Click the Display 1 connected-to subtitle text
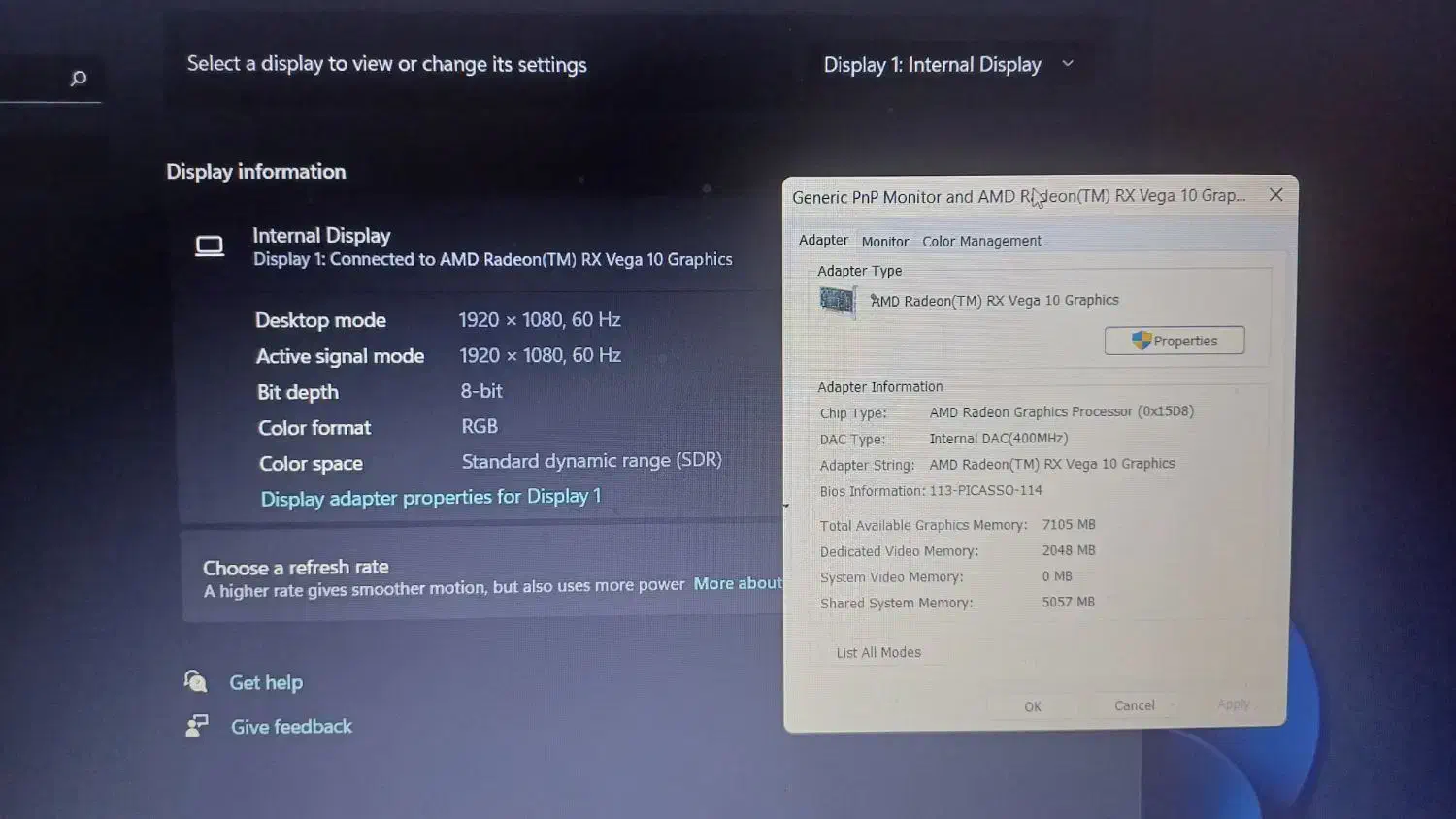 click(x=493, y=259)
